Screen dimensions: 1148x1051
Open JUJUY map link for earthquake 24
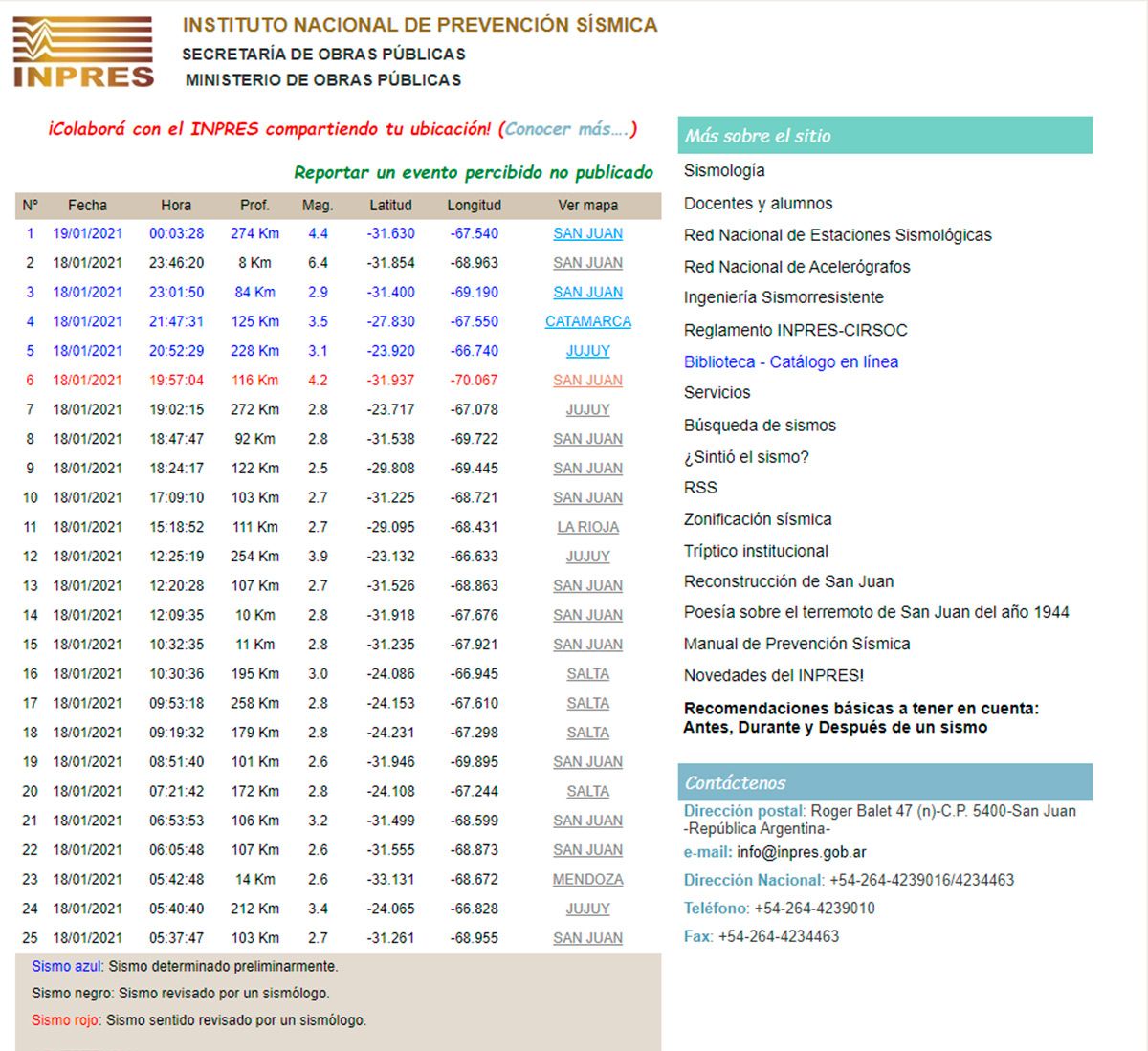pos(587,909)
